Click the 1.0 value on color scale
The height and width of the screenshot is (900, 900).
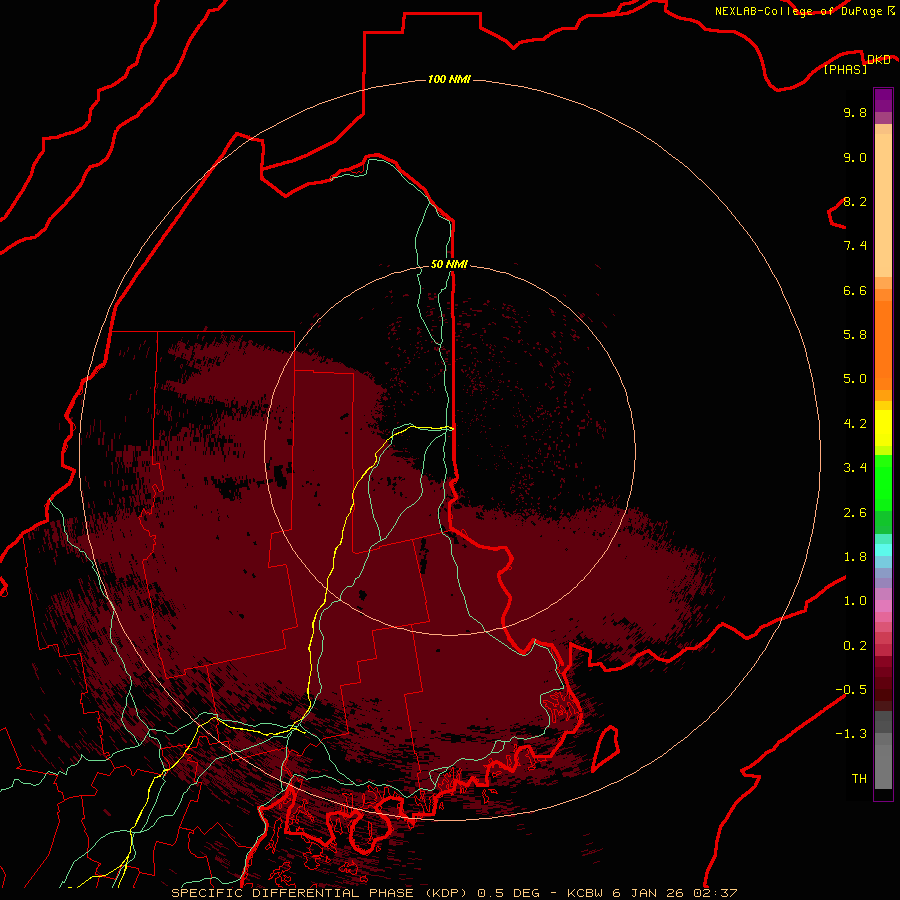[855, 601]
